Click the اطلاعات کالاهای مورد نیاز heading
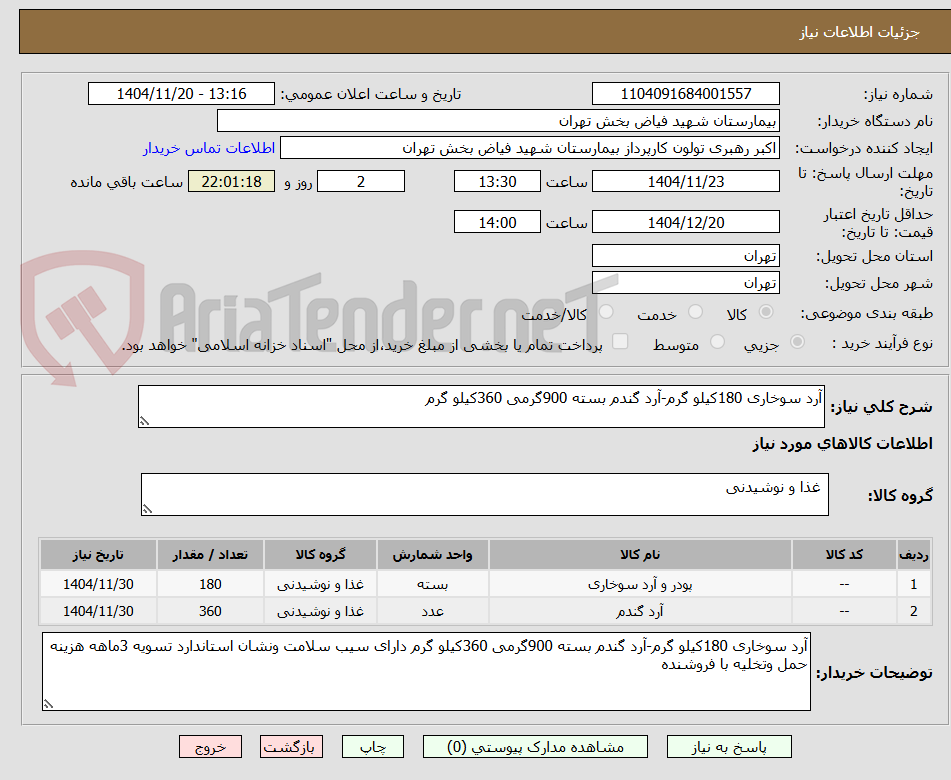This screenshot has width=951, height=780. (842, 444)
